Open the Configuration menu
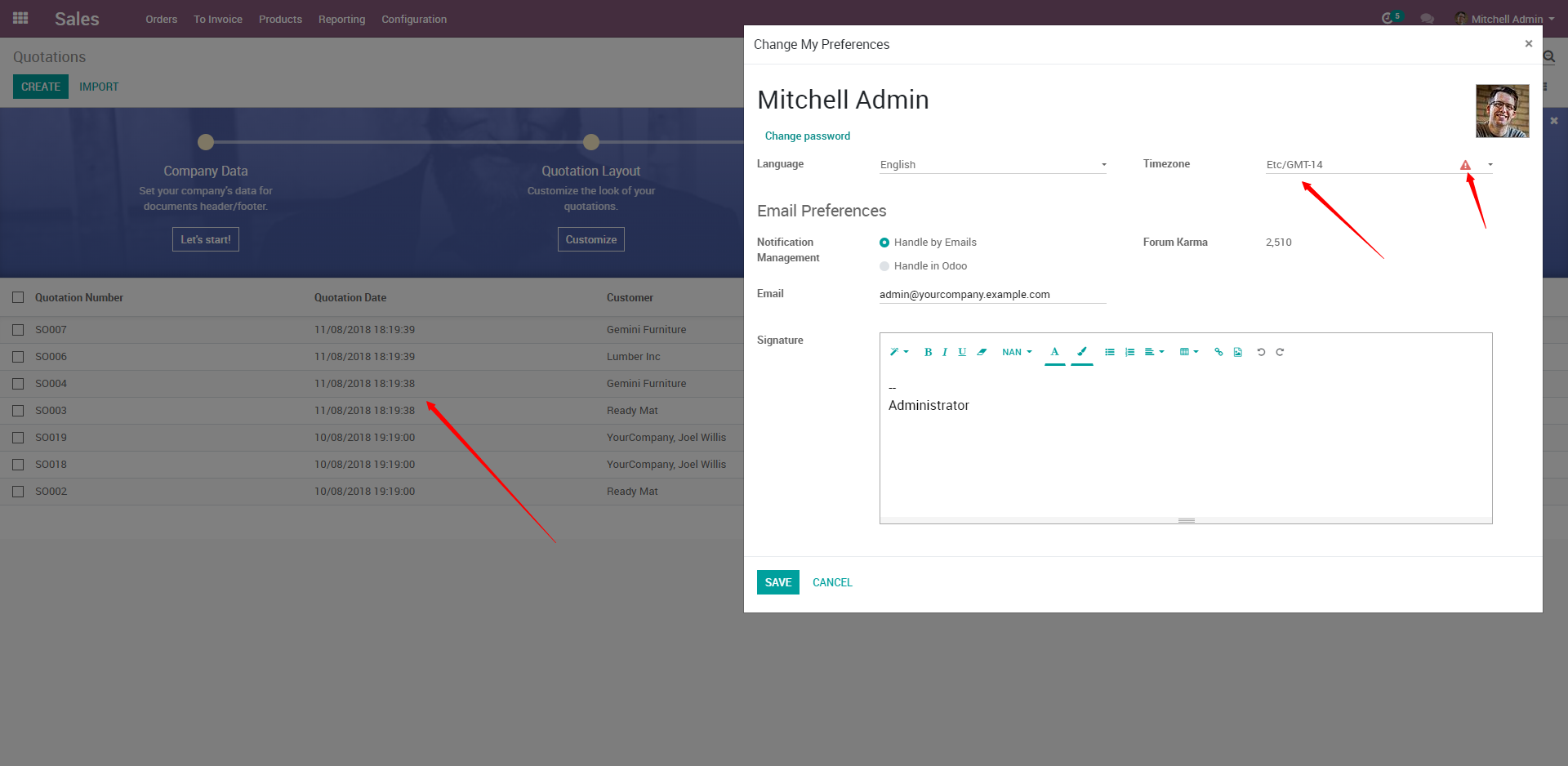 (x=413, y=19)
